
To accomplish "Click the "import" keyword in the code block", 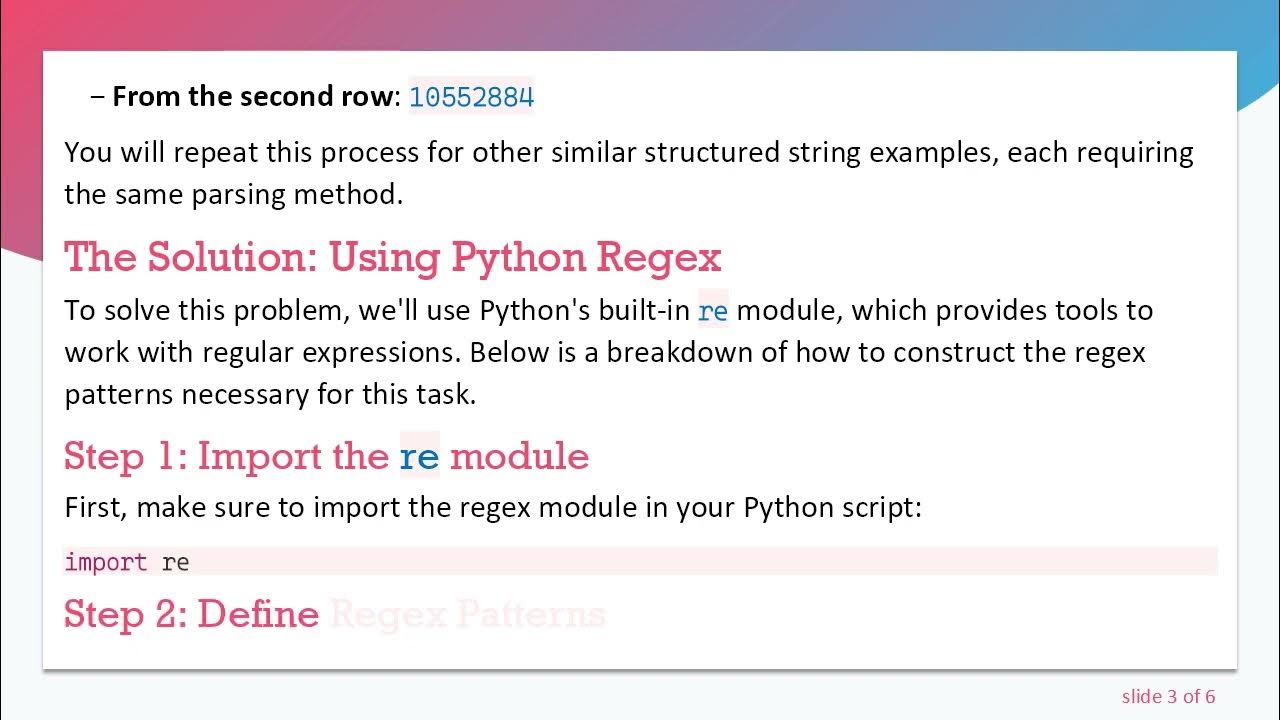I will [x=106, y=562].
